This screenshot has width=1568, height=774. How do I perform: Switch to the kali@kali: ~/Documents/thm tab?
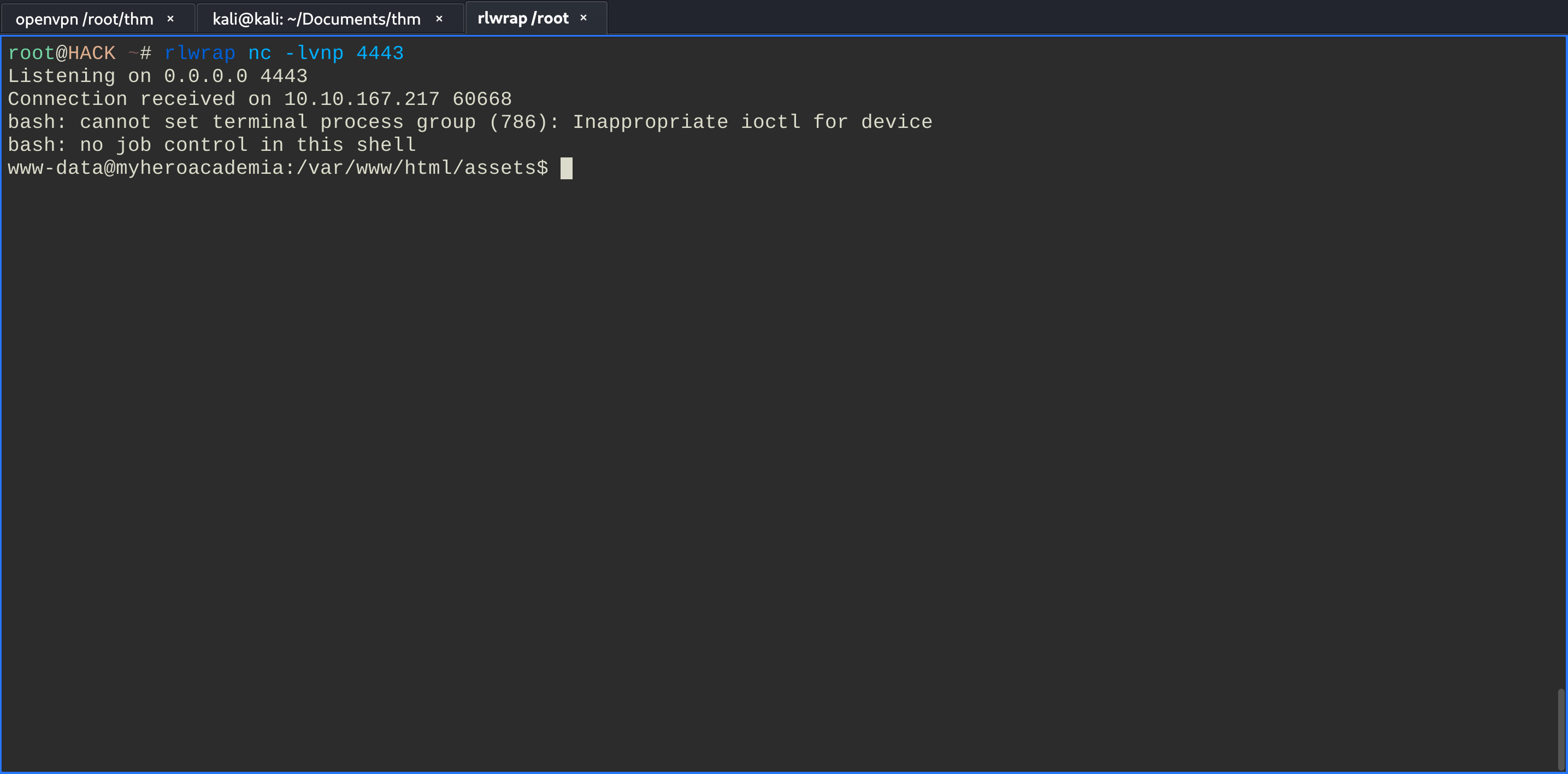coord(316,19)
